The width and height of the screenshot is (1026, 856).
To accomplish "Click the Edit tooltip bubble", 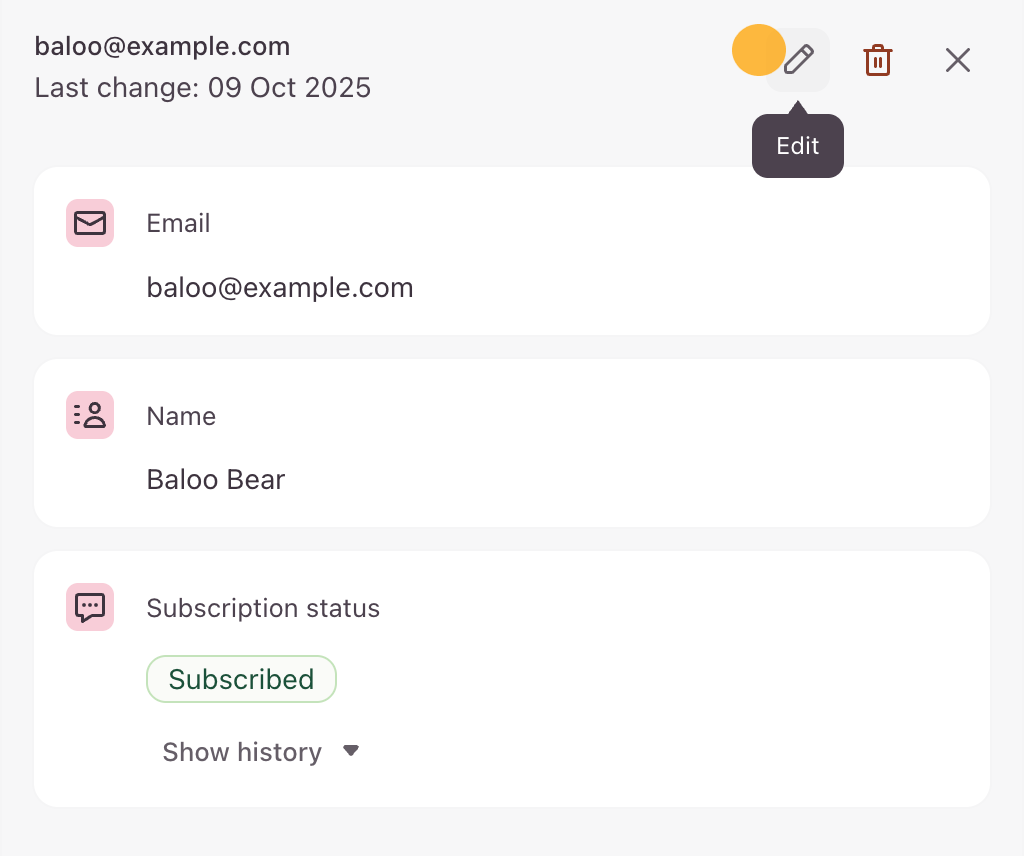I will pyautogui.click(x=798, y=147).
